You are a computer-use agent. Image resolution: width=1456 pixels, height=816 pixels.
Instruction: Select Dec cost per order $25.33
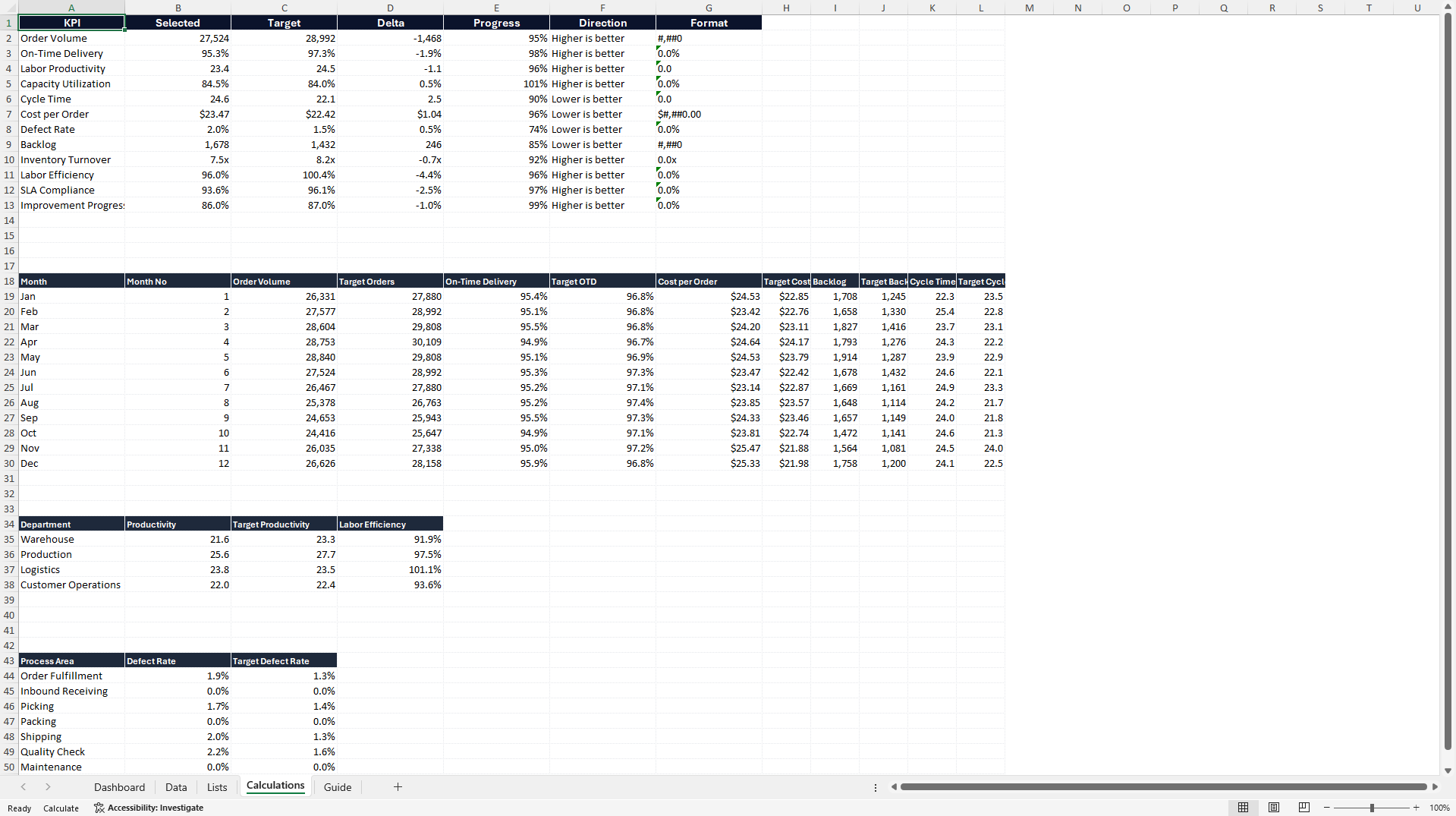[x=709, y=463]
